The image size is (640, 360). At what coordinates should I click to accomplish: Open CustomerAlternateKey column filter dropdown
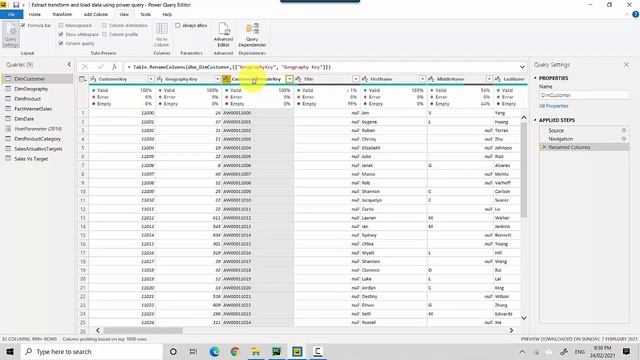pyautogui.click(x=289, y=79)
